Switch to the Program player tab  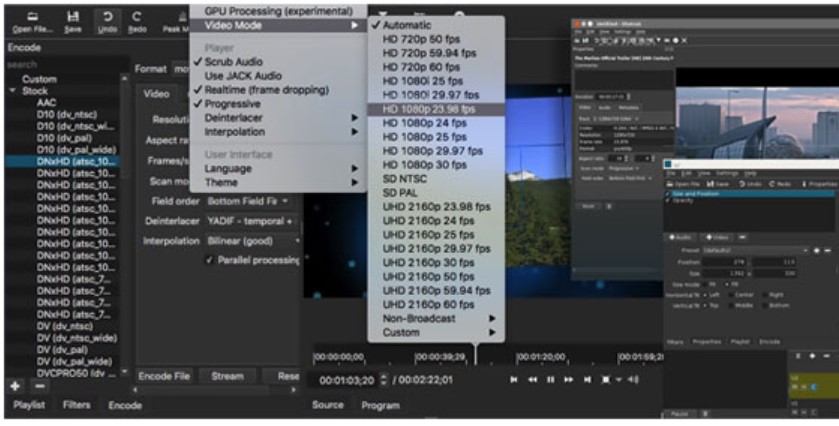(380, 405)
